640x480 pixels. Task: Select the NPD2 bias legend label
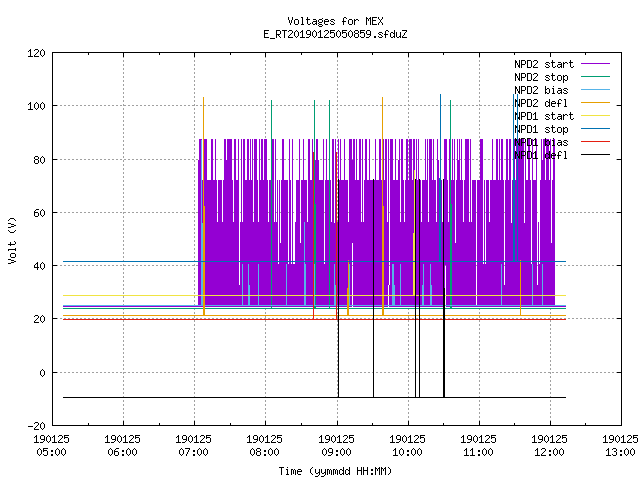click(x=541, y=90)
